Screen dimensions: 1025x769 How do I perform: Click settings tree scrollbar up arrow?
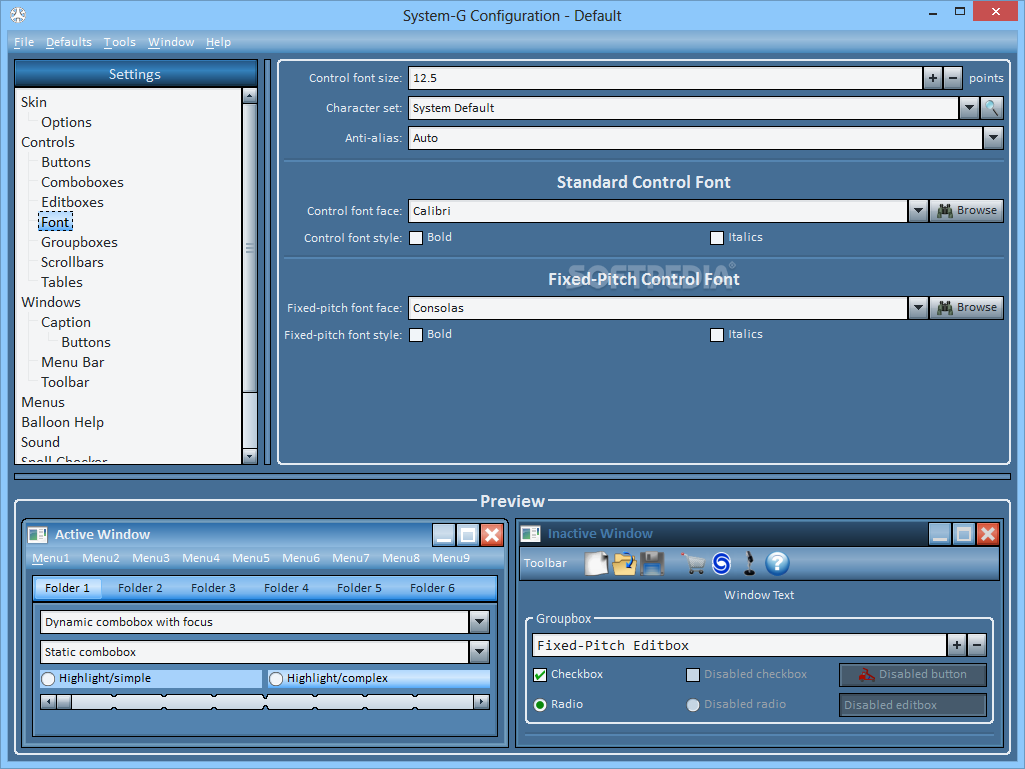tap(250, 95)
